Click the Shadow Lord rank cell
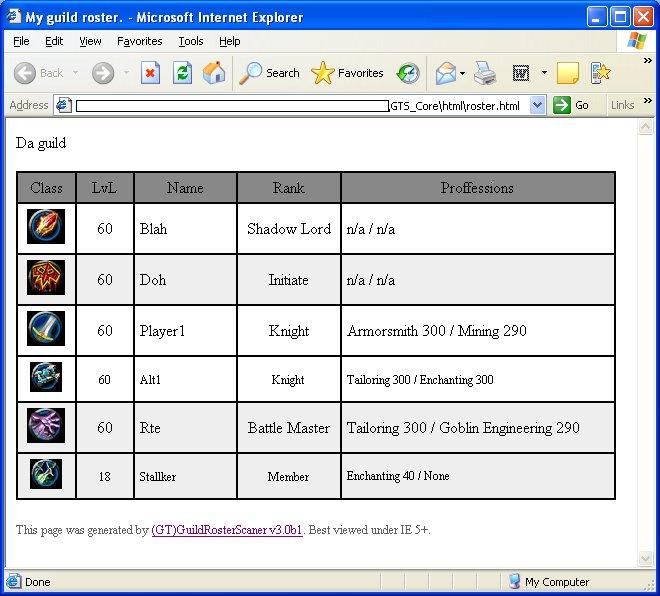This screenshot has height=596, width=660. pyautogui.click(x=288, y=229)
